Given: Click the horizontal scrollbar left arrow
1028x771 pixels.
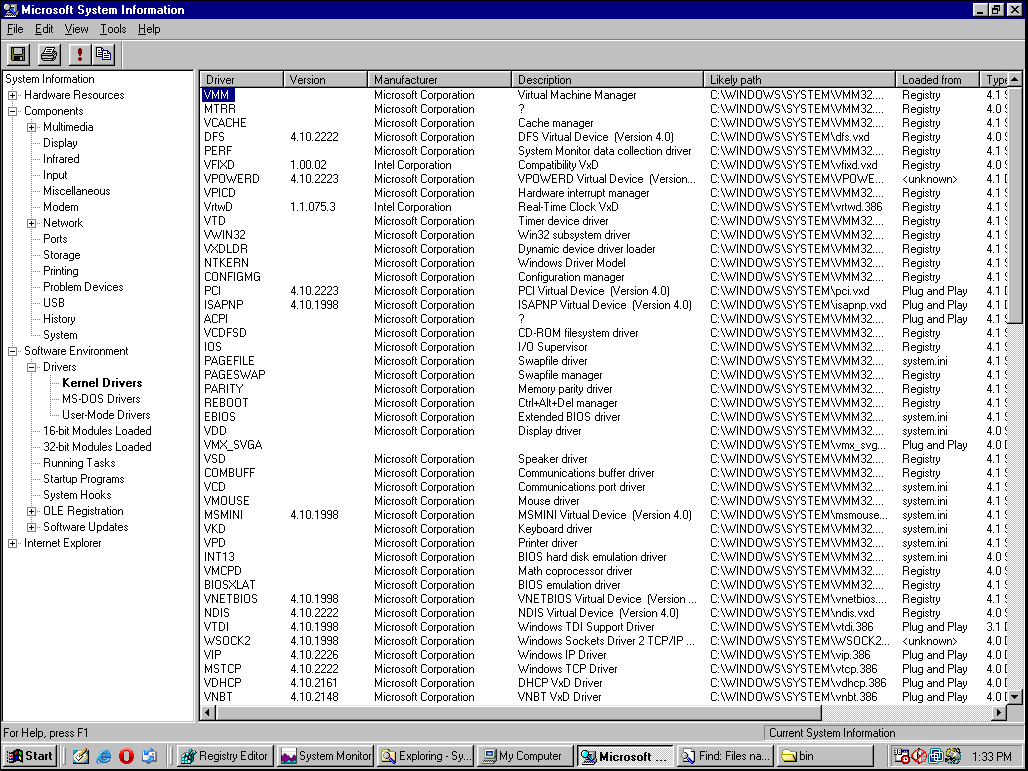Looking at the screenshot, I should point(208,712).
